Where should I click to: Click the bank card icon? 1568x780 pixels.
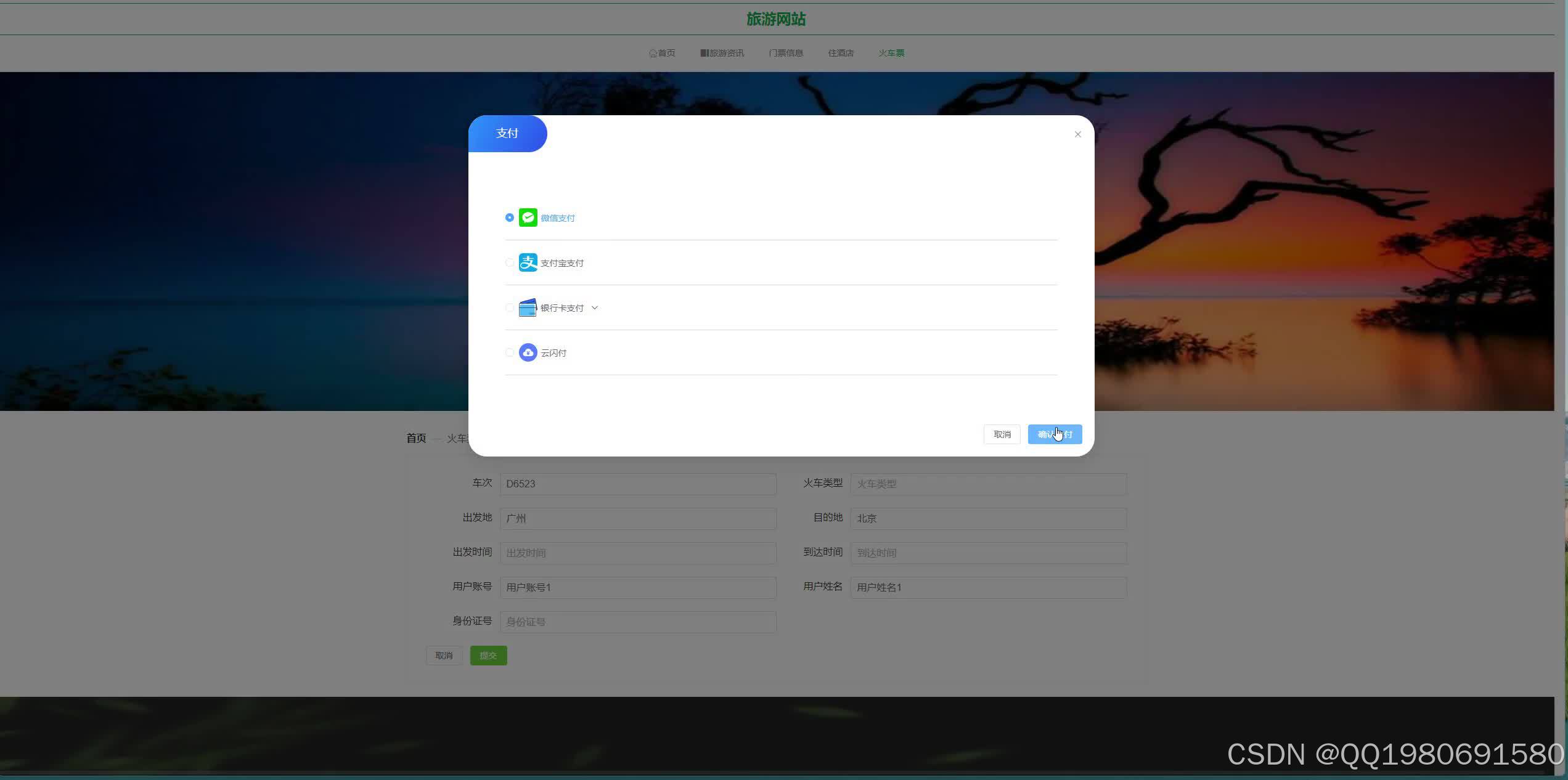tap(528, 307)
